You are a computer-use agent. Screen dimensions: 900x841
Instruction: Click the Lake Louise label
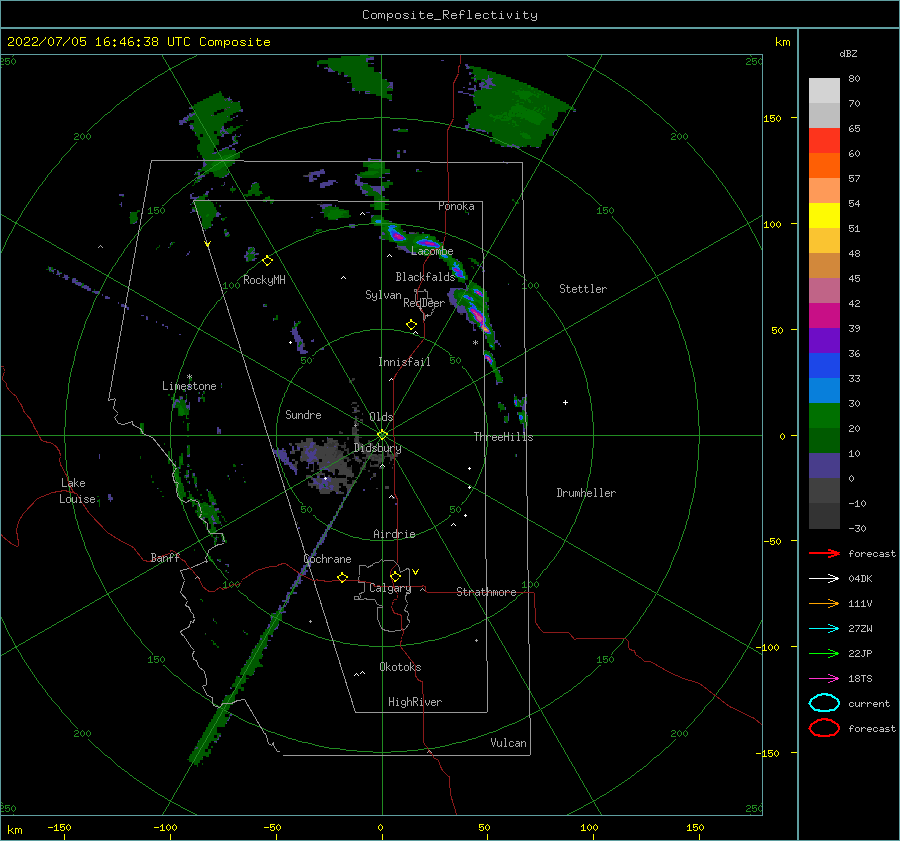[77, 491]
